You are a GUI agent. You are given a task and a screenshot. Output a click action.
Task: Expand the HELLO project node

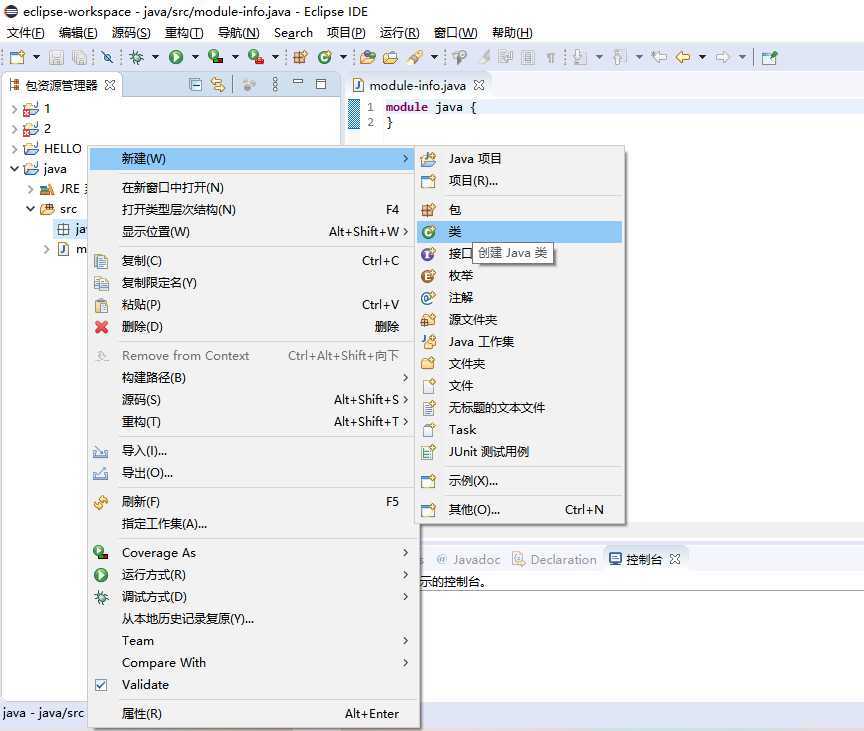(x=14, y=149)
